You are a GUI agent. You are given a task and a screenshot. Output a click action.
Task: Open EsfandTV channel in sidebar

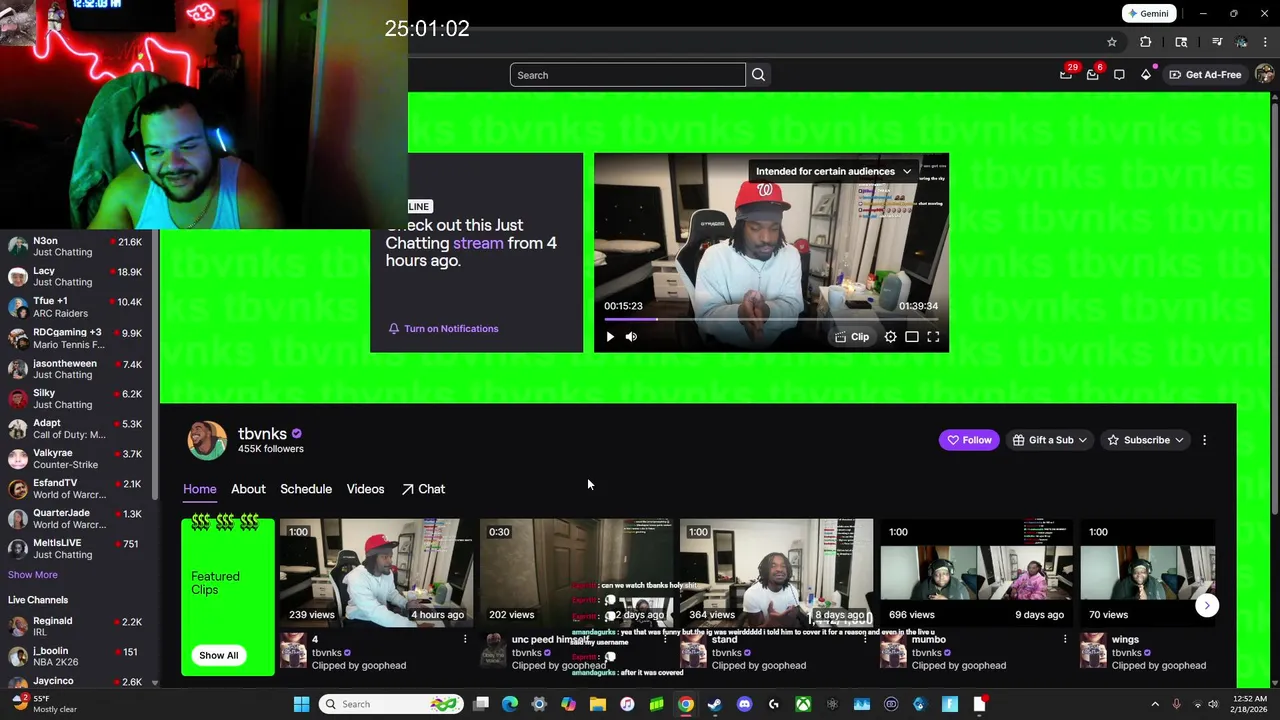pos(75,489)
